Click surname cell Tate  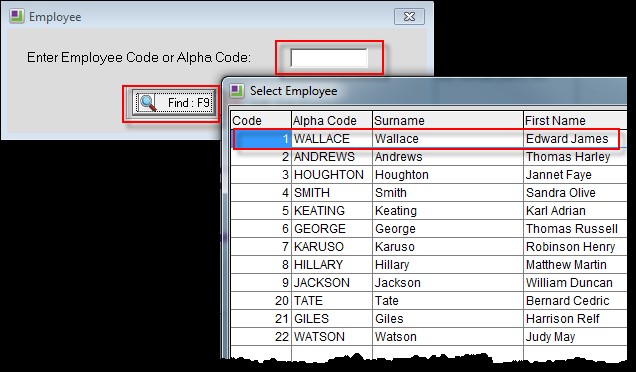448,301
